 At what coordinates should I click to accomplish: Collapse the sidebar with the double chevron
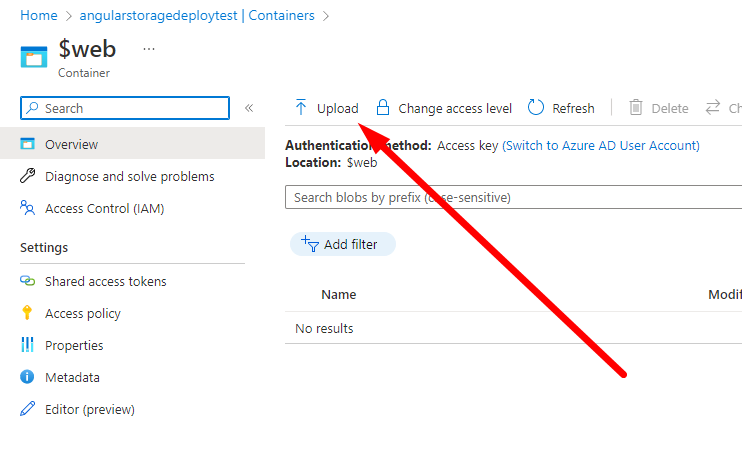(249, 108)
